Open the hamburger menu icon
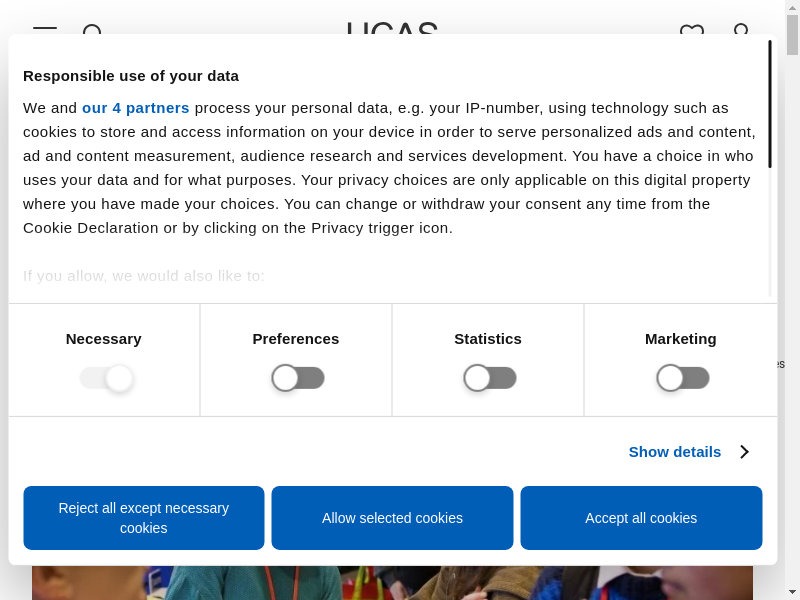800x600 pixels. tap(44, 30)
